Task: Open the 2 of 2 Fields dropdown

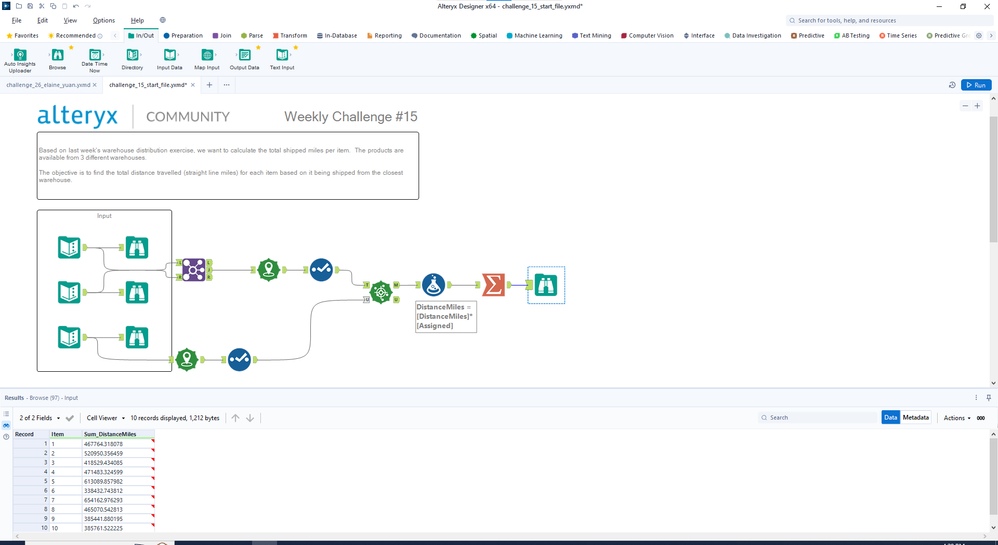Action: pos(39,418)
